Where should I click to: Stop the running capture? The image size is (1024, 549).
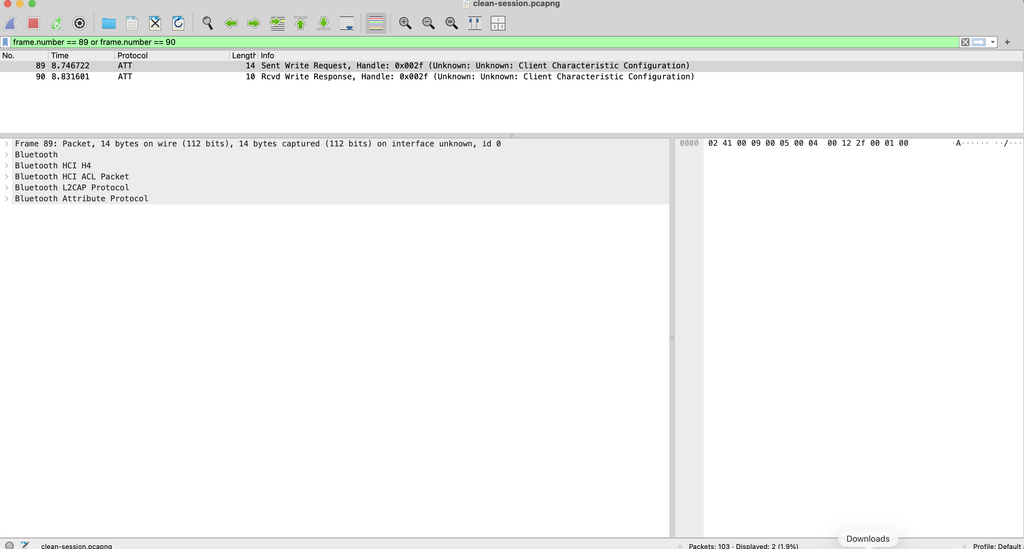33,24
